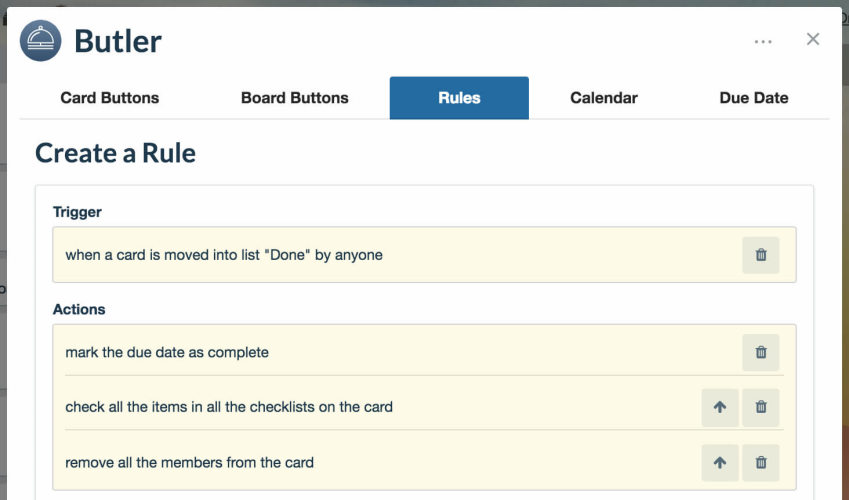Delete the "check all the items" action

point(761,407)
